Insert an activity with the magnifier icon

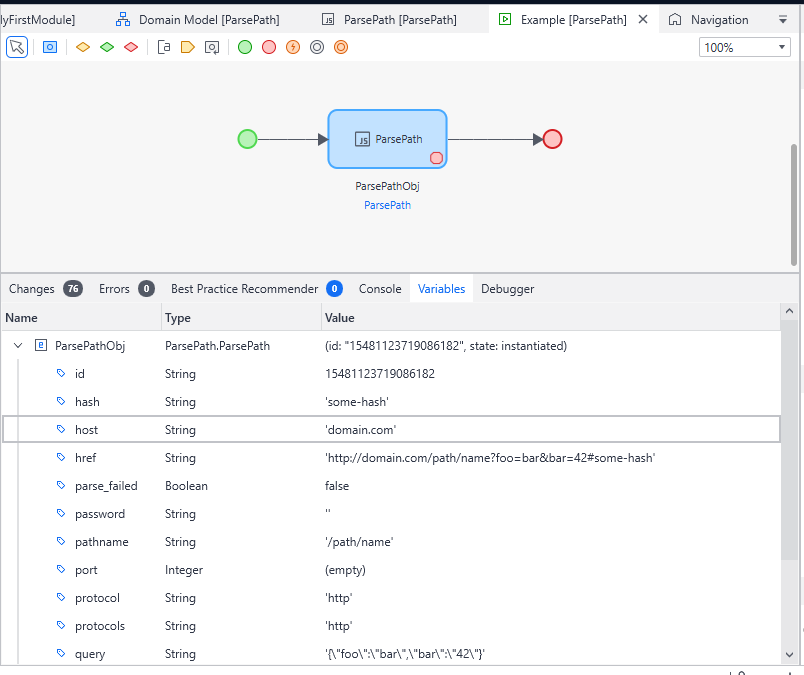coord(212,47)
